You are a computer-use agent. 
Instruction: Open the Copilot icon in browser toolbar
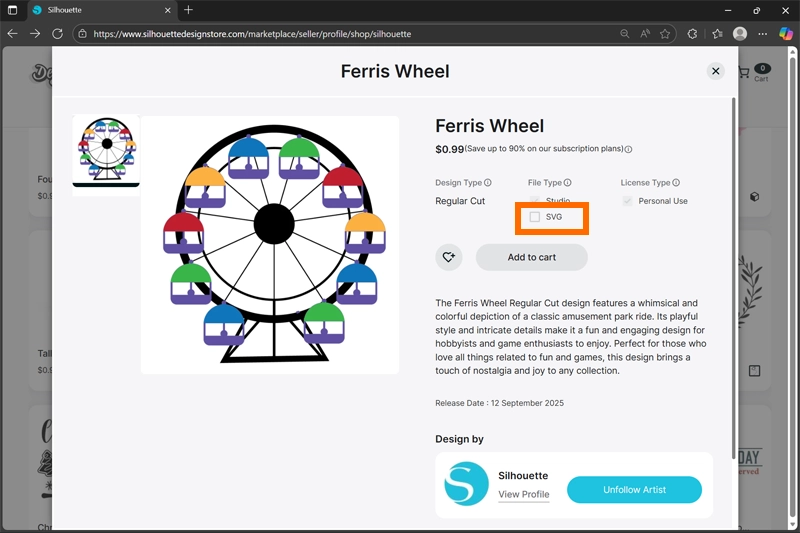(x=785, y=33)
